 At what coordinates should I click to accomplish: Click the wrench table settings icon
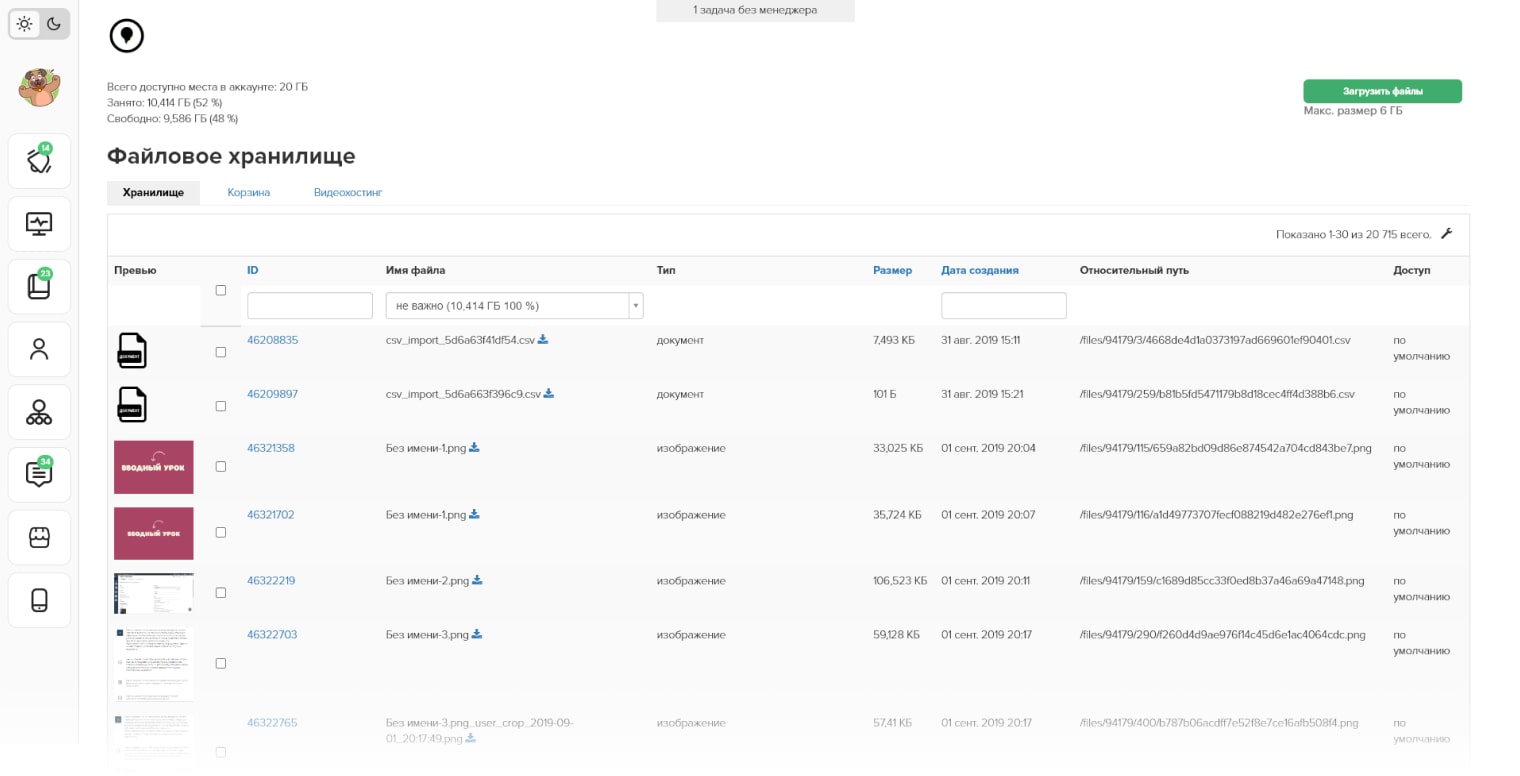point(1446,234)
